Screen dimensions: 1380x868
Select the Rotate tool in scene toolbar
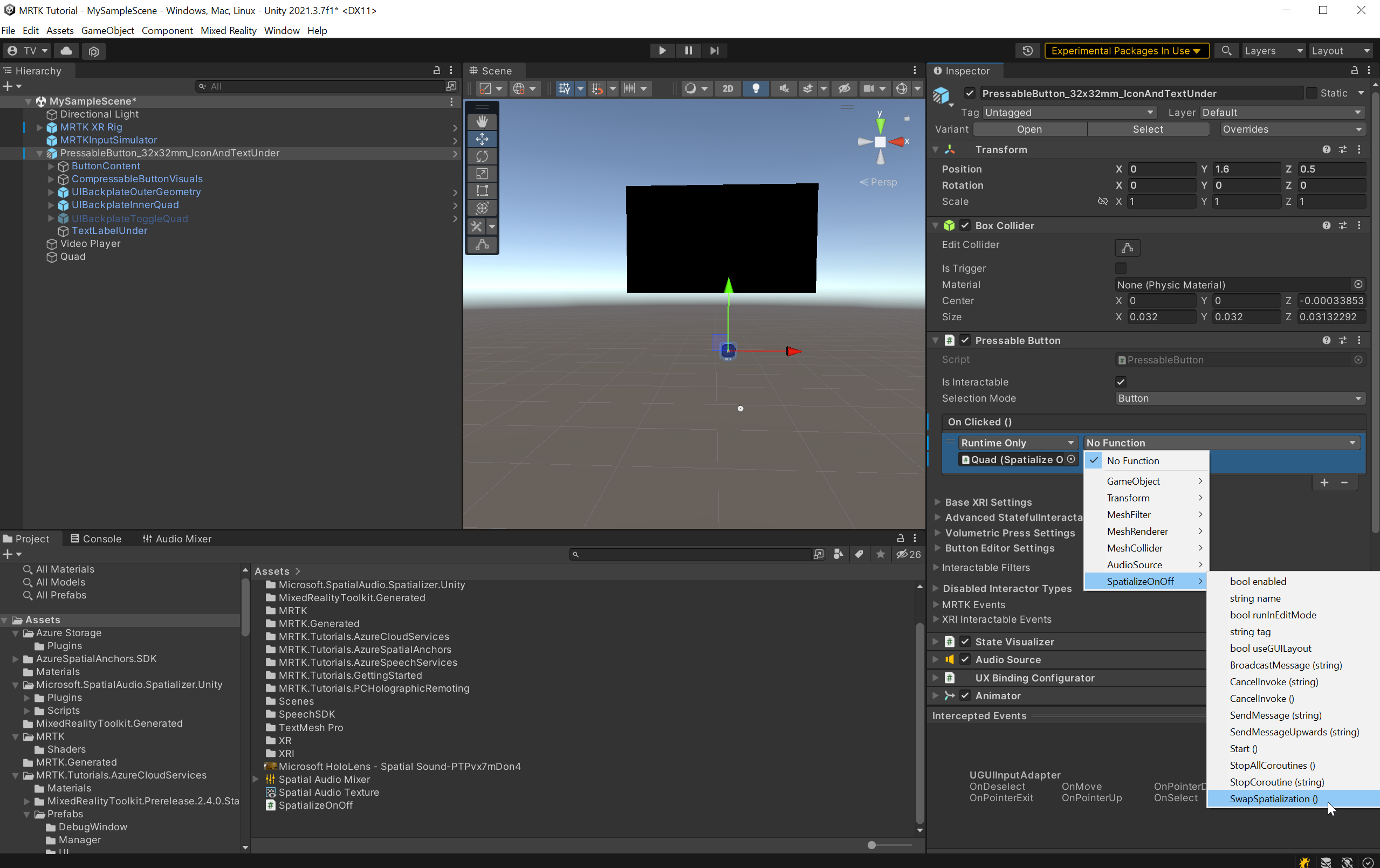pyautogui.click(x=482, y=156)
